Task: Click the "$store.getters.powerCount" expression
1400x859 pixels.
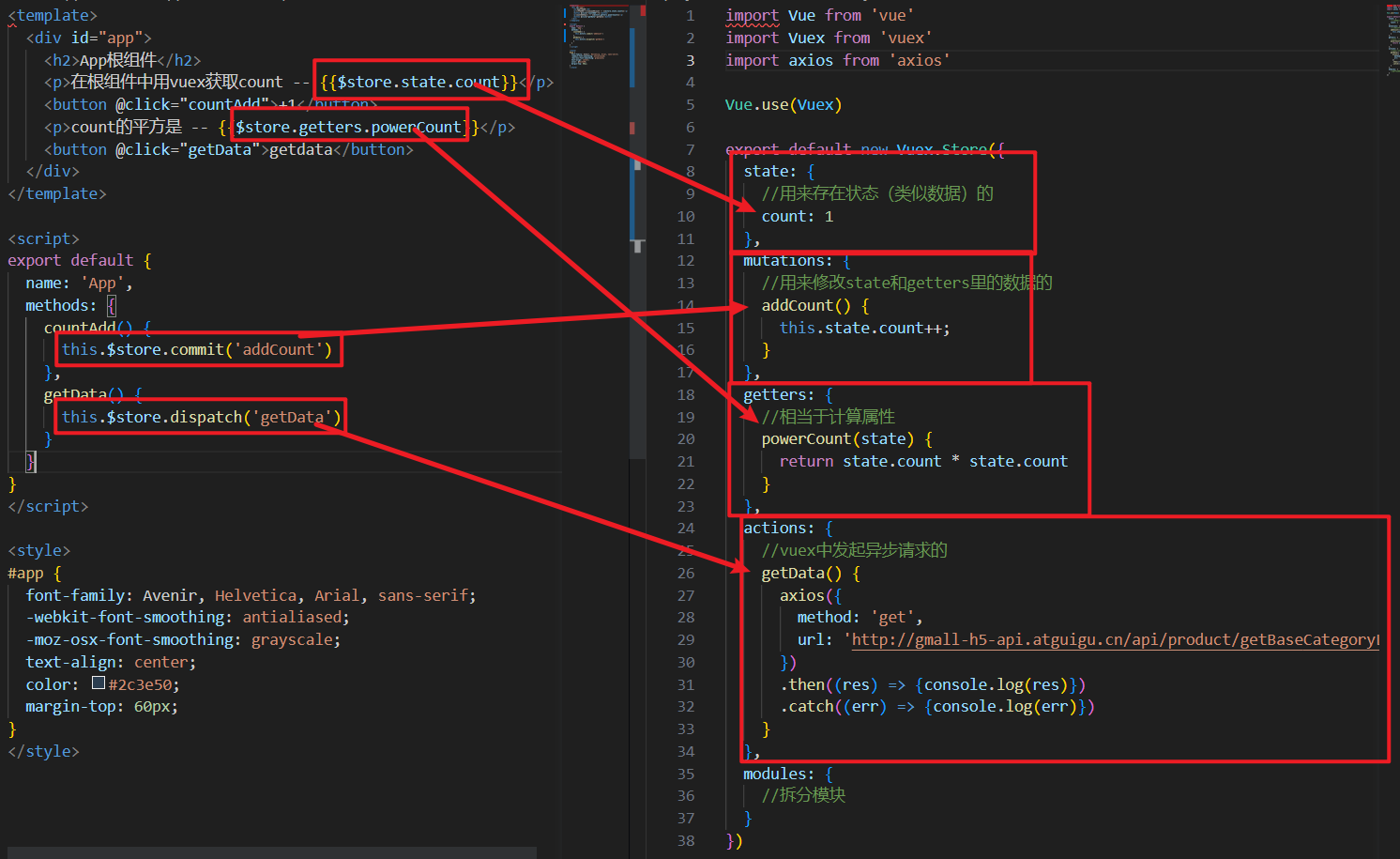Action: 348,127
